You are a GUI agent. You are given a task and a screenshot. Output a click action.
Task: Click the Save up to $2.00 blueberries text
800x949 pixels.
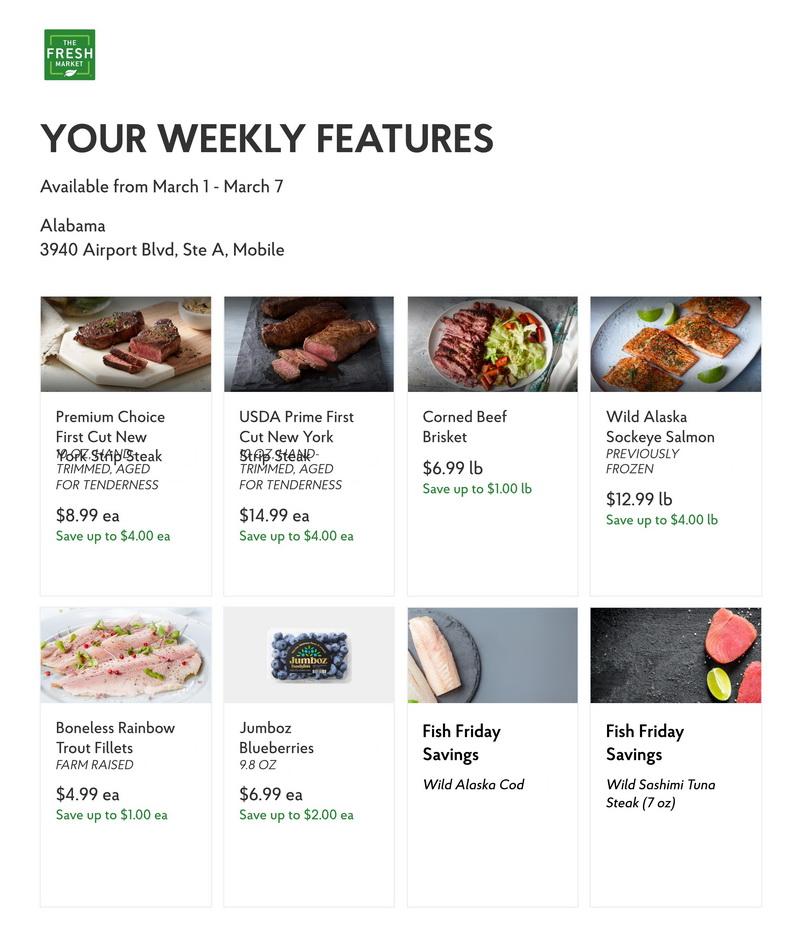pyautogui.click(x=297, y=815)
